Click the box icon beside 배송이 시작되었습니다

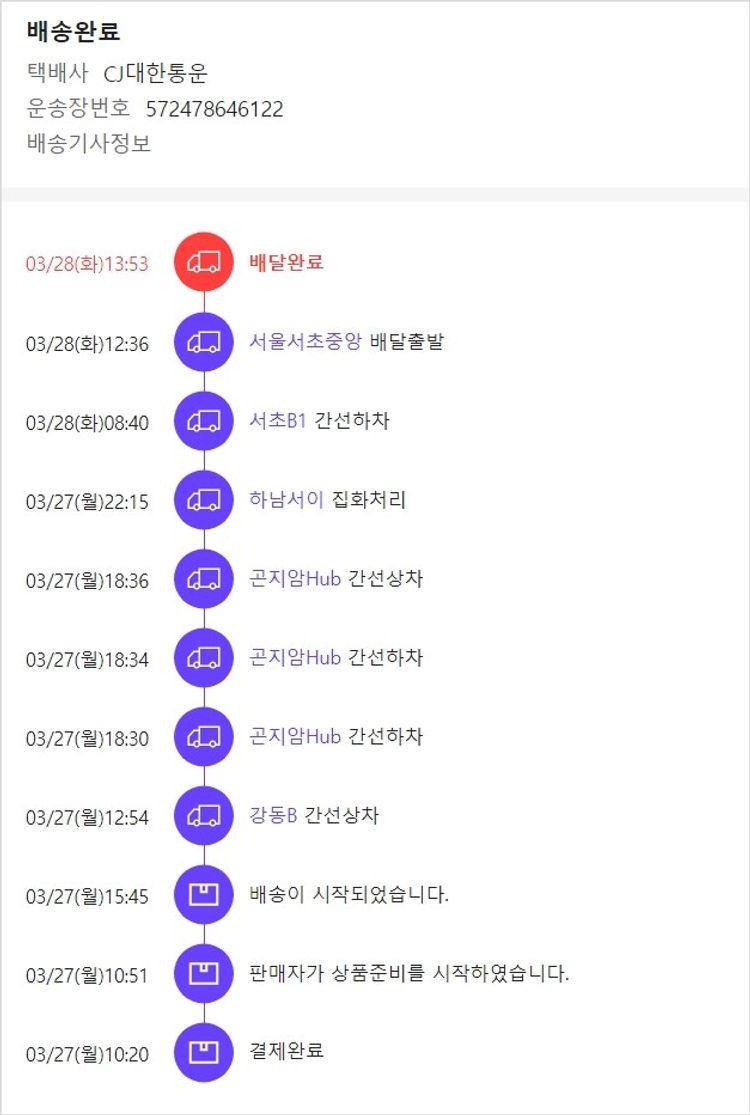click(204, 895)
